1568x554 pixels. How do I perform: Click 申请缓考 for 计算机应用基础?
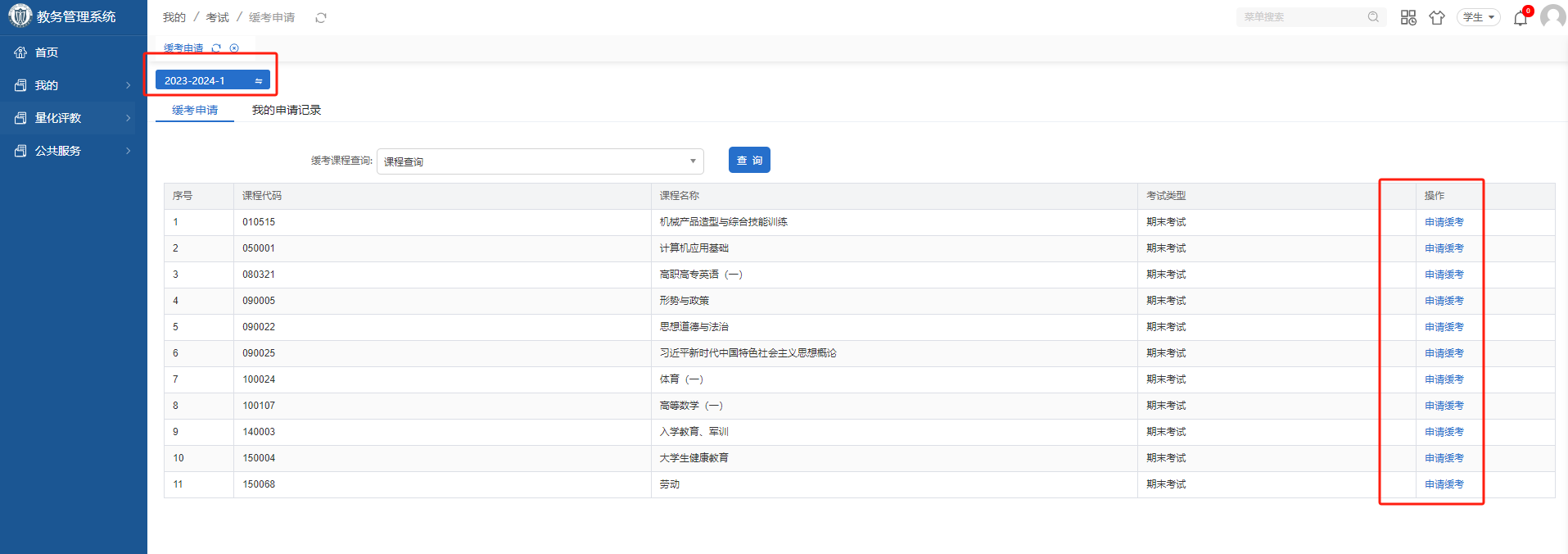[1444, 248]
